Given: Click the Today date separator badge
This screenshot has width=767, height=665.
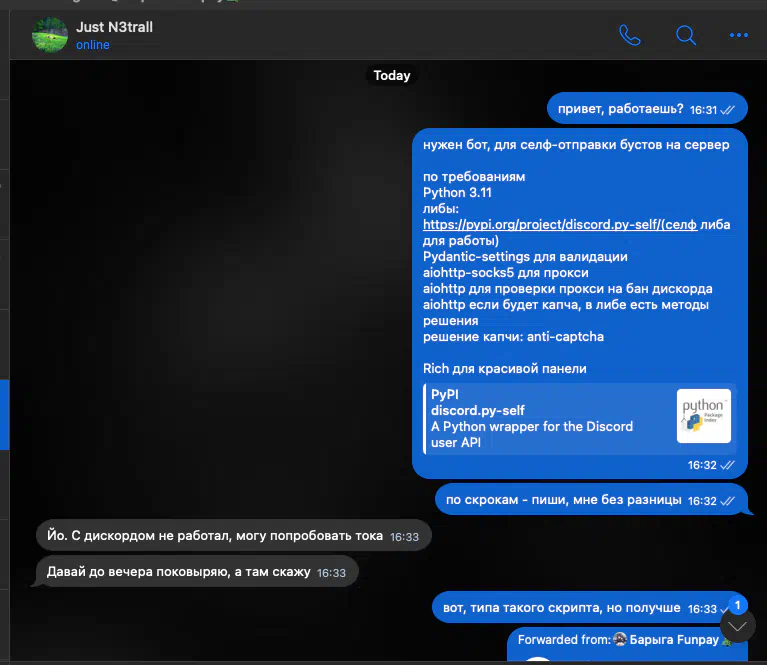Looking at the screenshot, I should [392, 75].
